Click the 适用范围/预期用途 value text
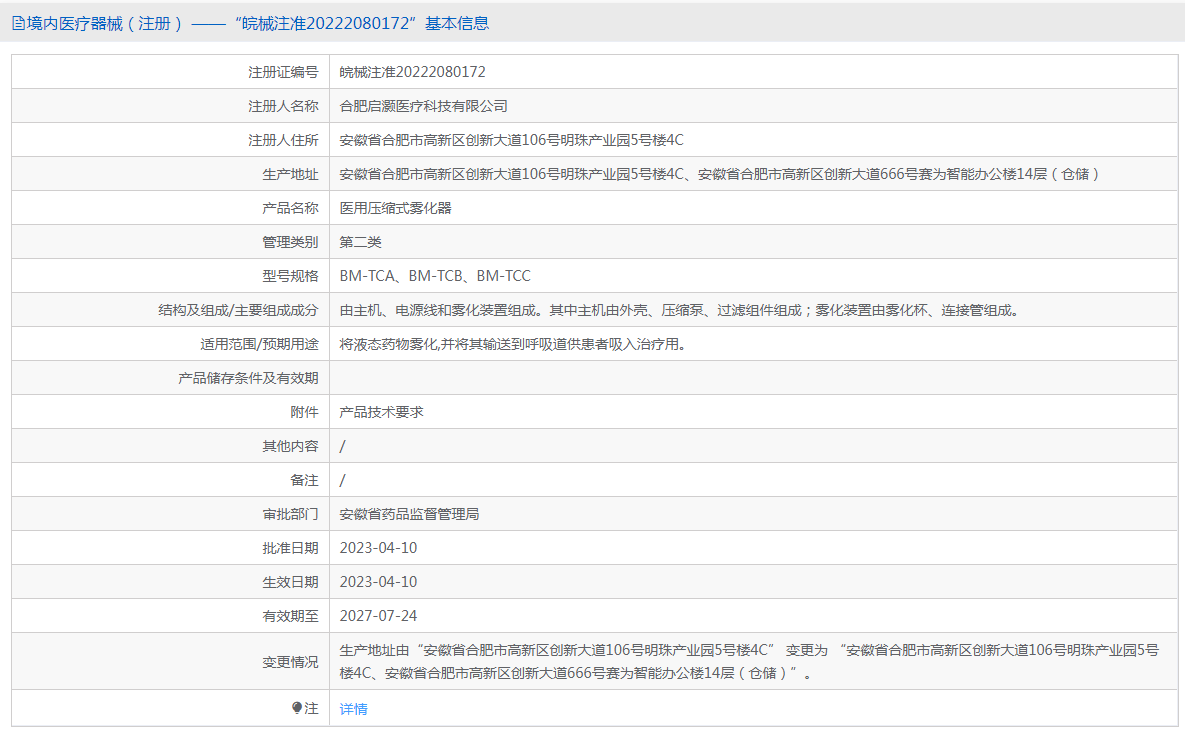This screenshot has height=732, width=1185. click(x=512, y=344)
